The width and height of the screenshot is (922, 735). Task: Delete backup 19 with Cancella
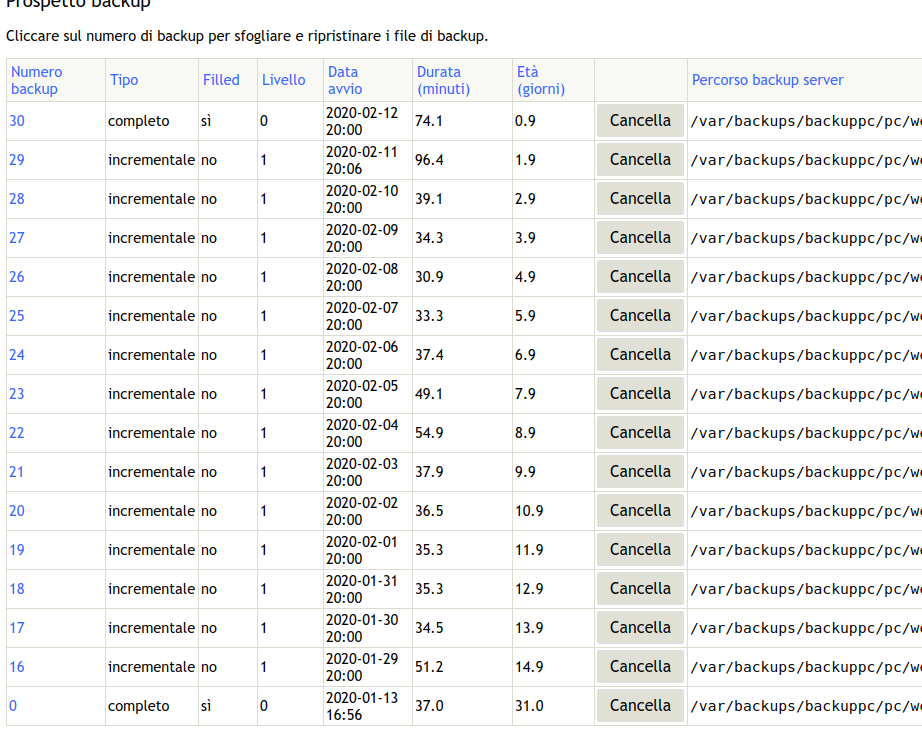coord(640,550)
